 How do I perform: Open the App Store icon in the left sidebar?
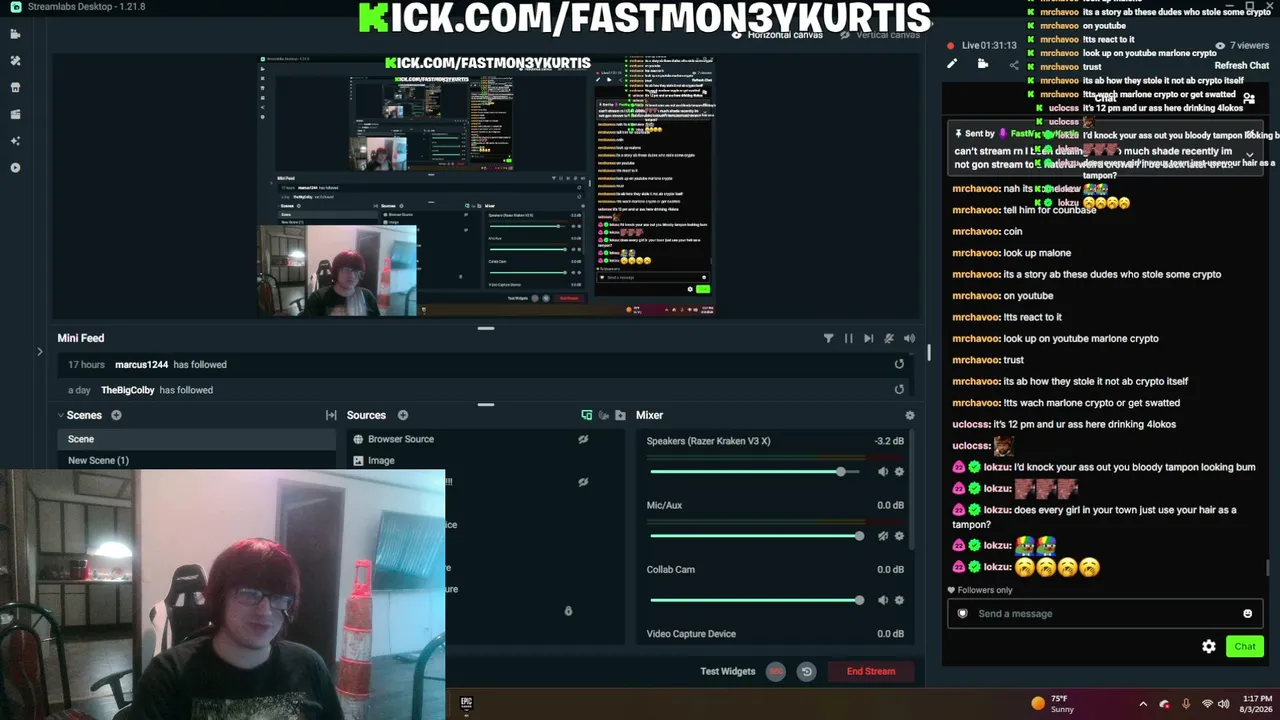(15, 88)
